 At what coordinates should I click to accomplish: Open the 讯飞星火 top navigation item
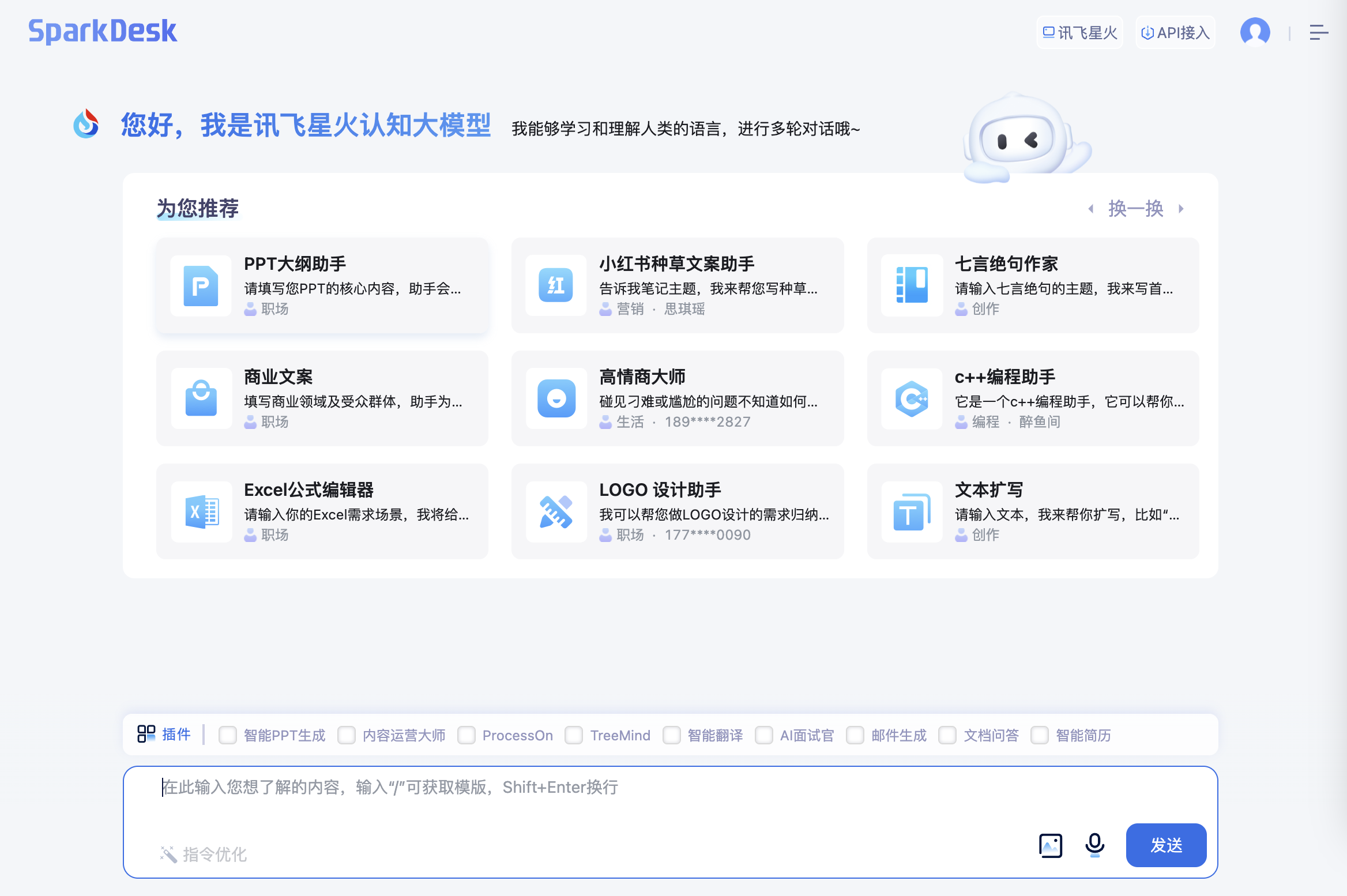1080,33
